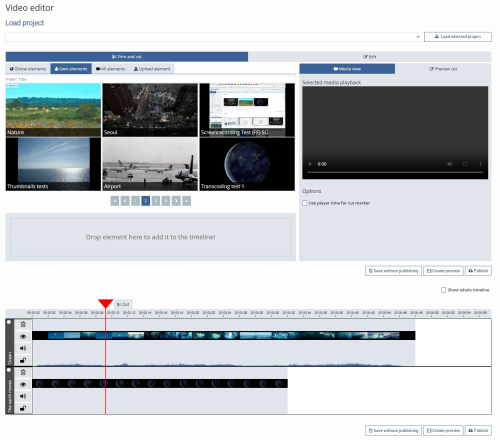Play the selected media in player

coord(310,164)
